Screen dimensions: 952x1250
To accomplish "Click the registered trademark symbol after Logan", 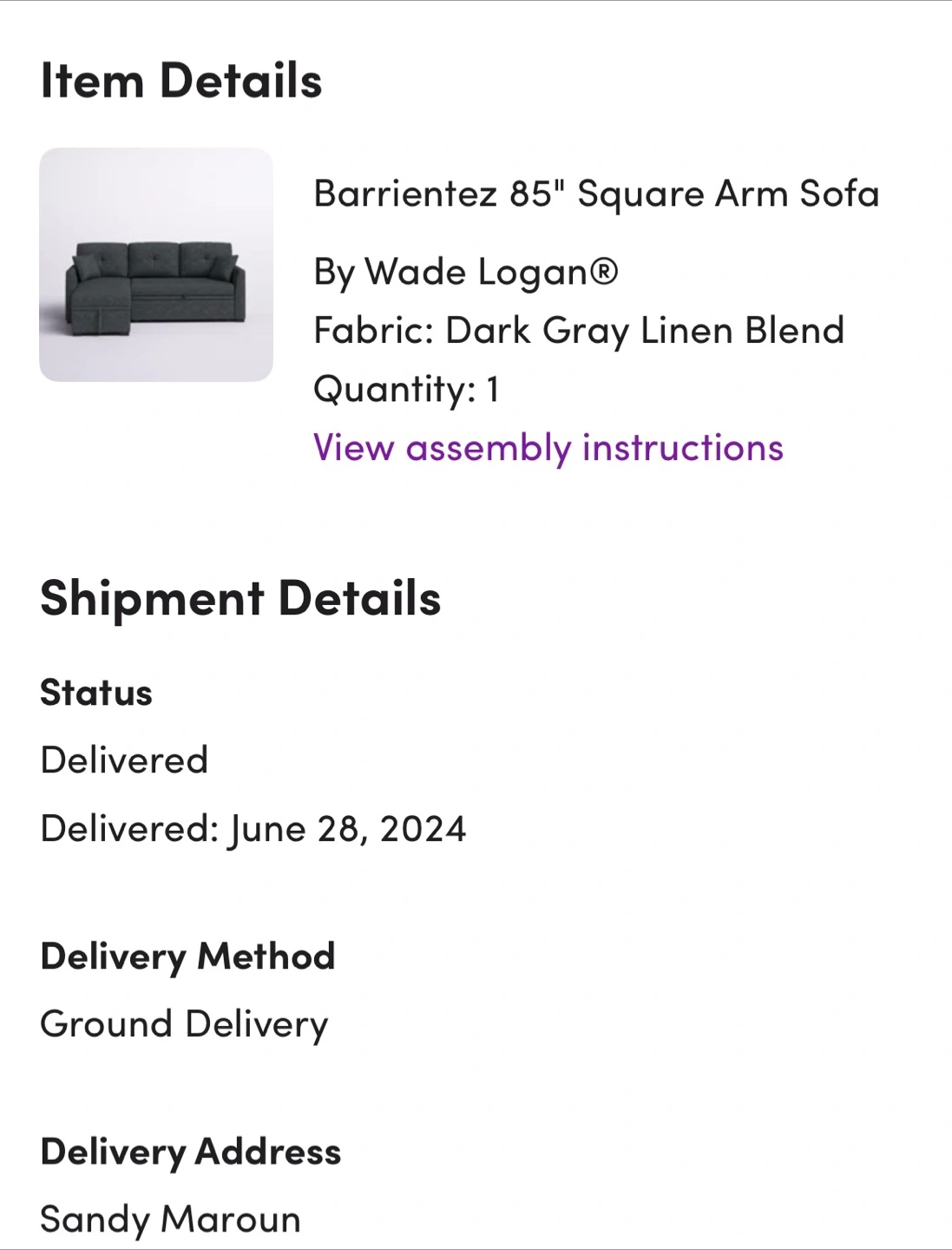I will (604, 271).
